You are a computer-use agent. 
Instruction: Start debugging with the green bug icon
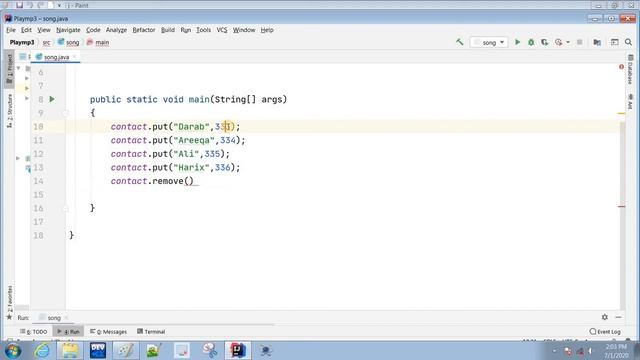click(x=531, y=42)
